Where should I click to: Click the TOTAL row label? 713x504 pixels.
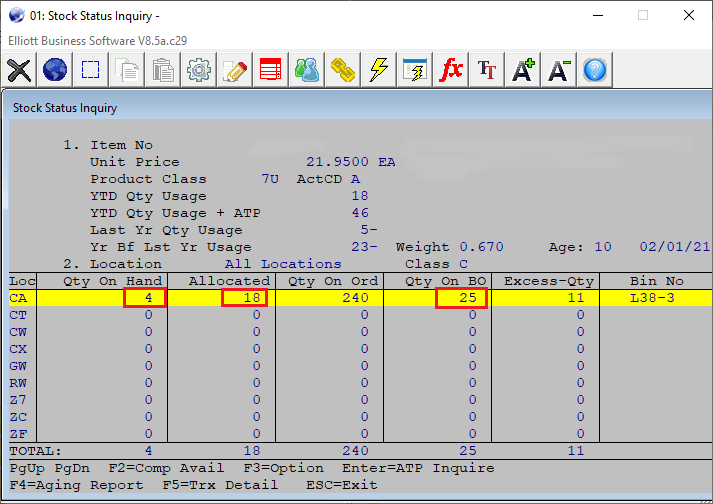pos(35,451)
